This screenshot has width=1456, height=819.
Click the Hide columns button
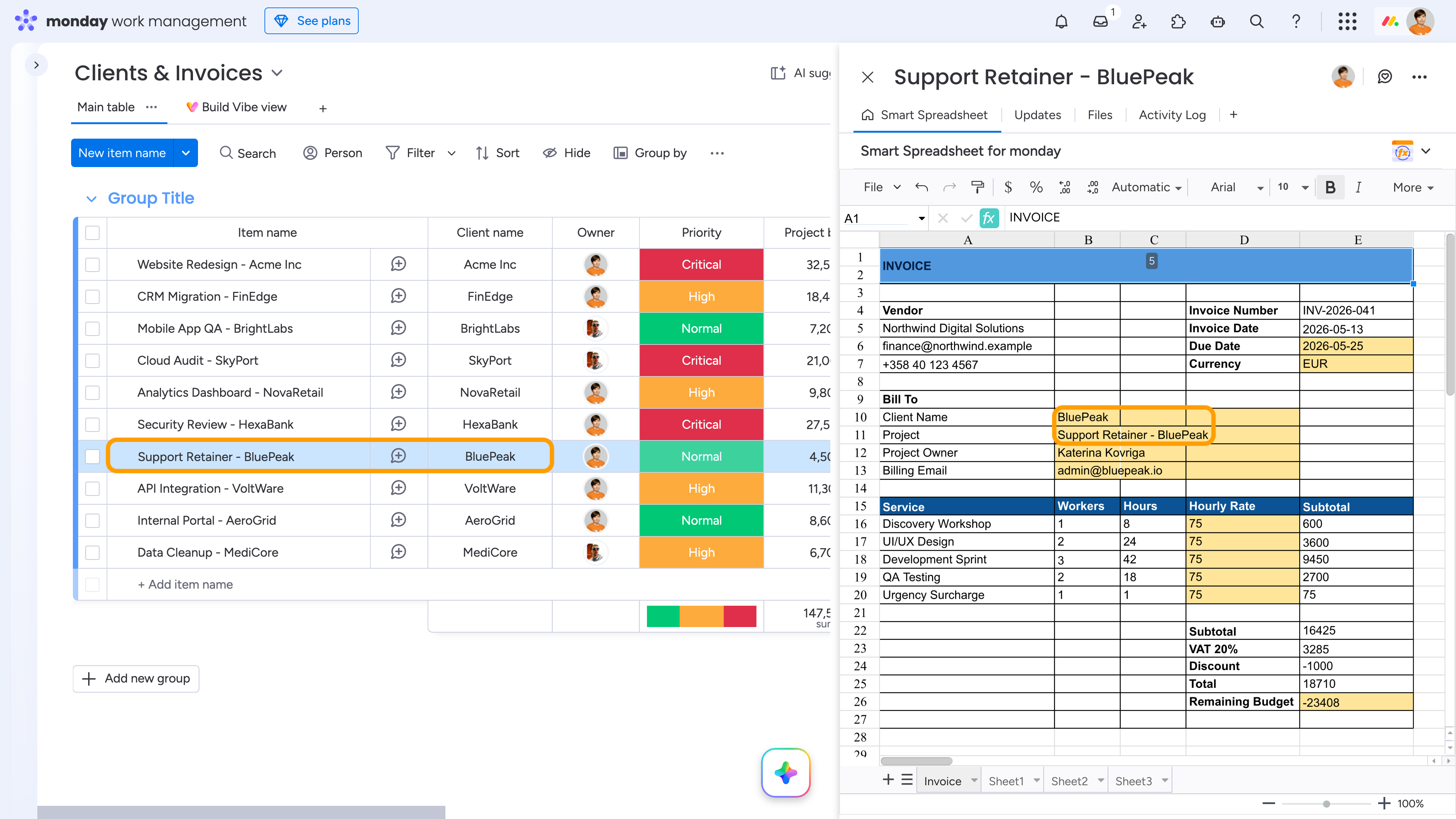[x=566, y=153]
